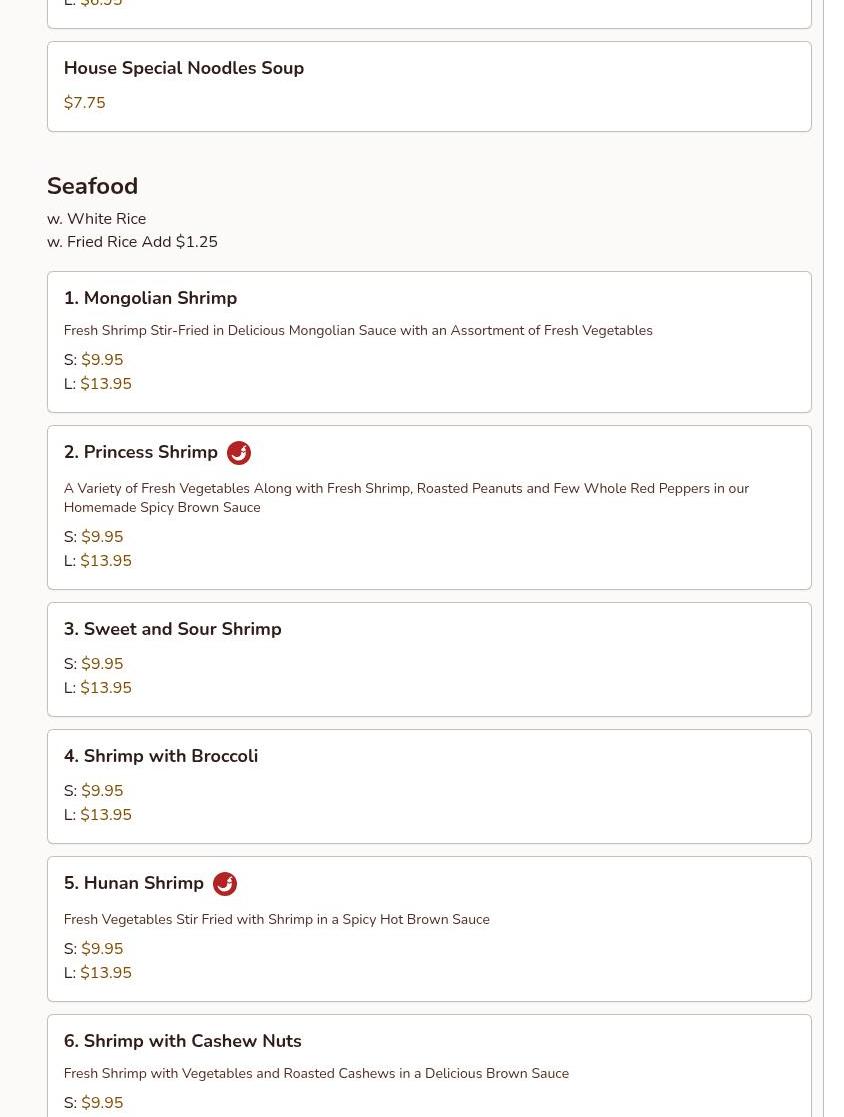
Task: Click the Princess Shrimp description text
Action: (406, 498)
